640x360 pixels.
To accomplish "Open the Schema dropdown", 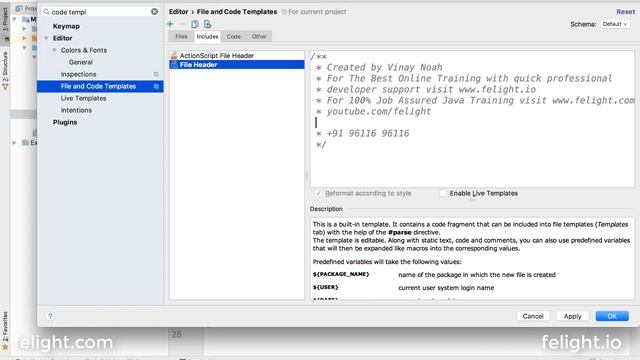I will click(x=615, y=24).
